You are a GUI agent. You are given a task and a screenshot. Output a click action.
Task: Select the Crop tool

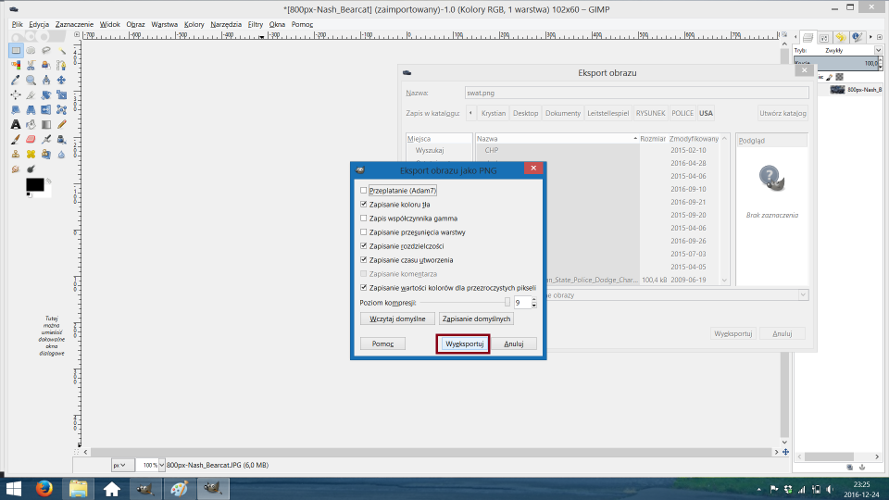pos(31,95)
